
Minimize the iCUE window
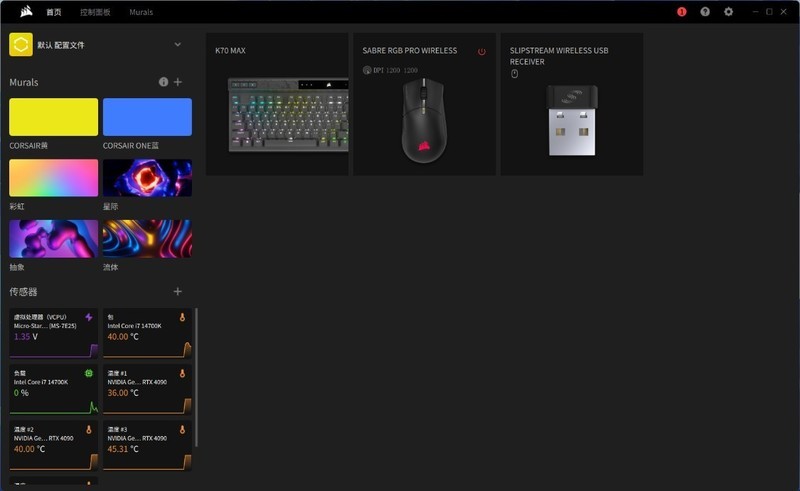pyautogui.click(x=756, y=12)
